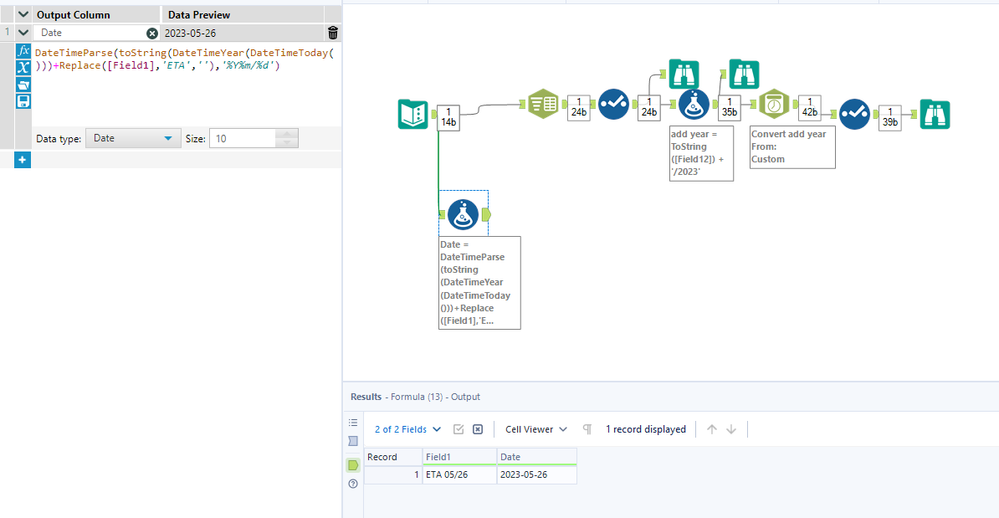Click the Record column header
999x518 pixels.
[393, 457]
